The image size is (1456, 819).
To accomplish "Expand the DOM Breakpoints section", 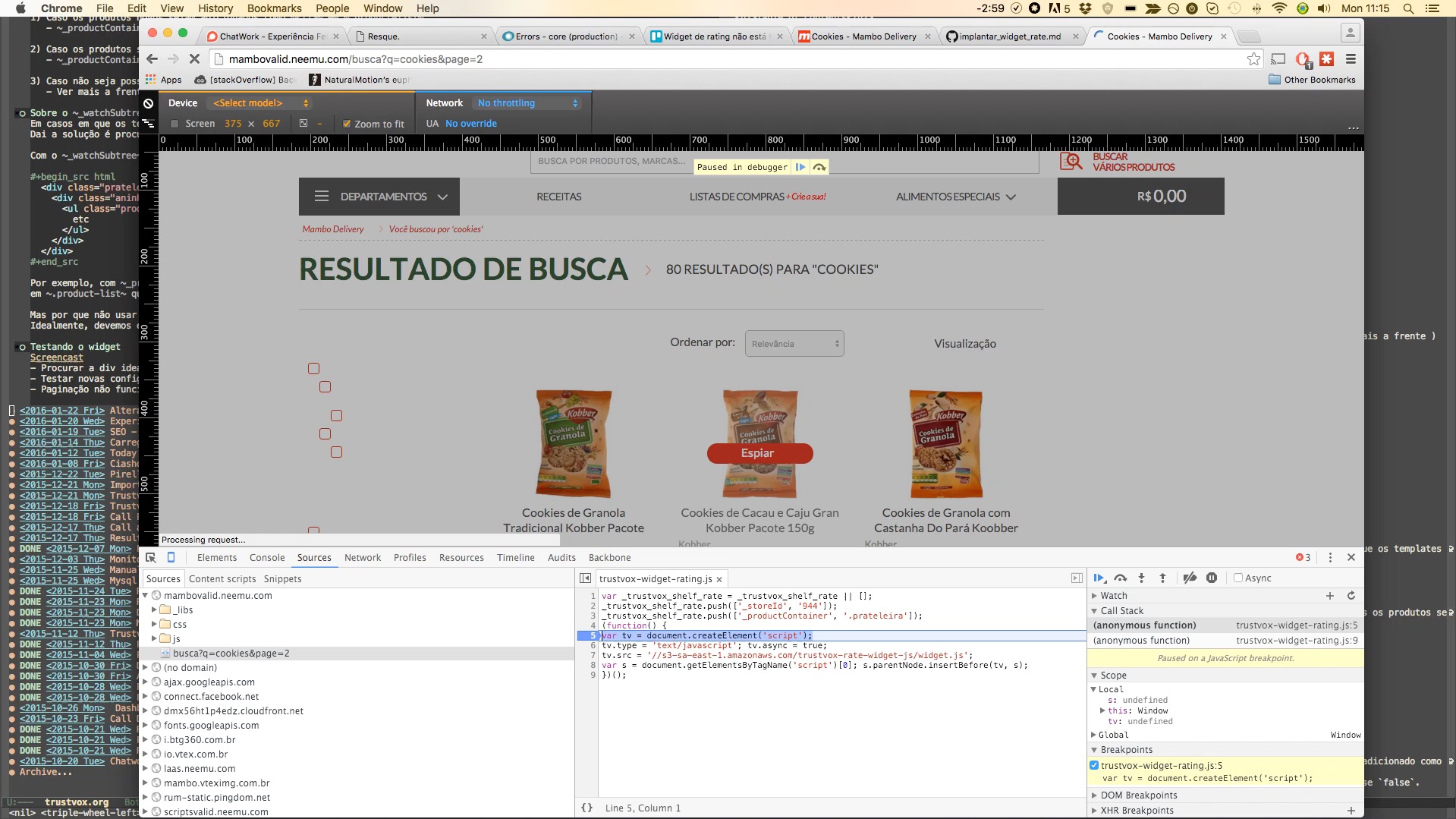I will click(x=1095, y=795).
